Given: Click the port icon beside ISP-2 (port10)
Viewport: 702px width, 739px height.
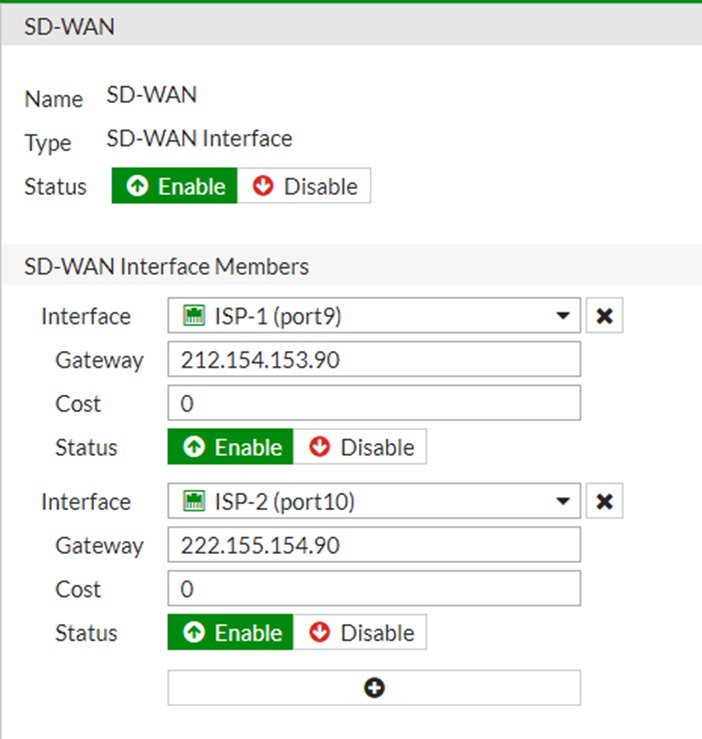Looking at the screenshot, I should click(194, 501).
